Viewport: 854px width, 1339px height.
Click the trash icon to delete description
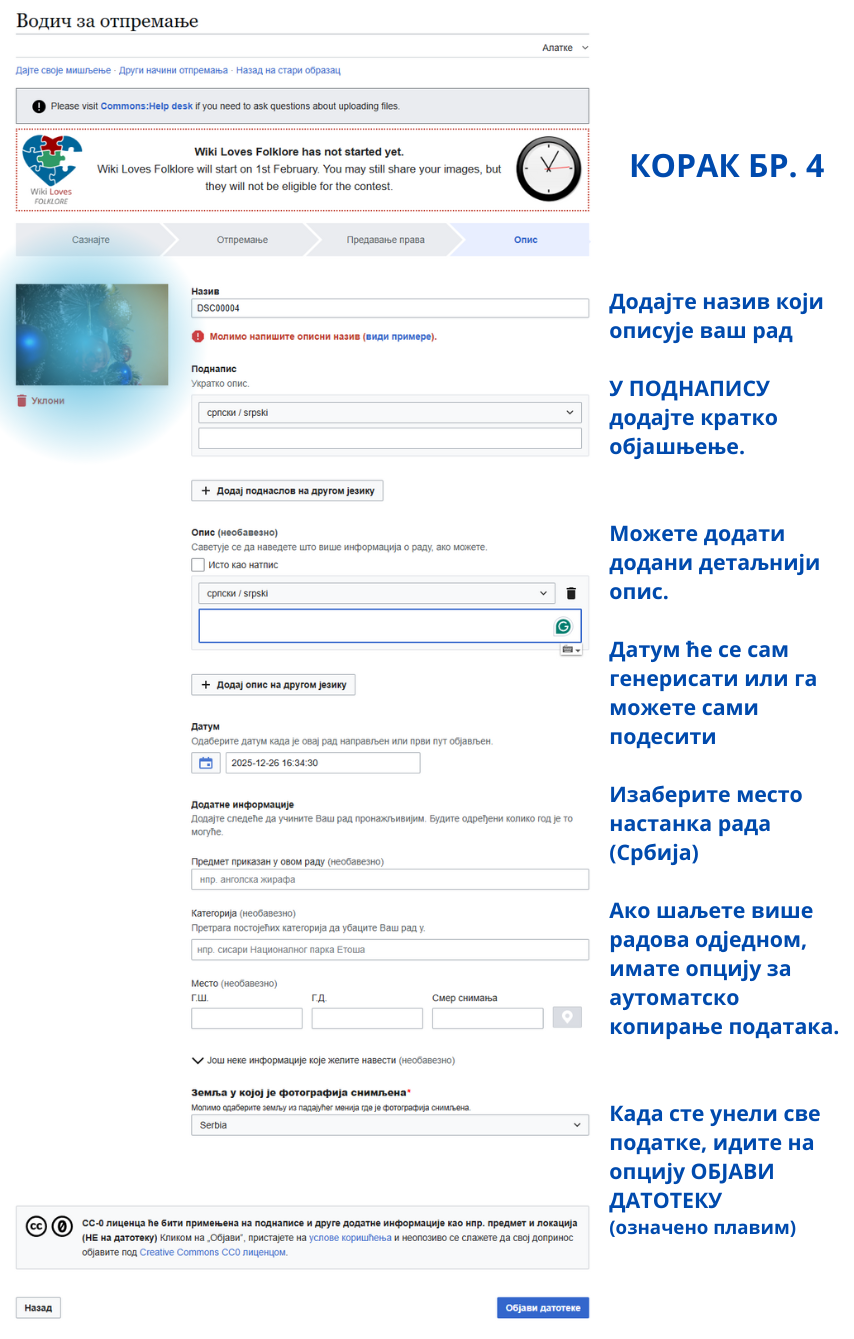(571, 593)
